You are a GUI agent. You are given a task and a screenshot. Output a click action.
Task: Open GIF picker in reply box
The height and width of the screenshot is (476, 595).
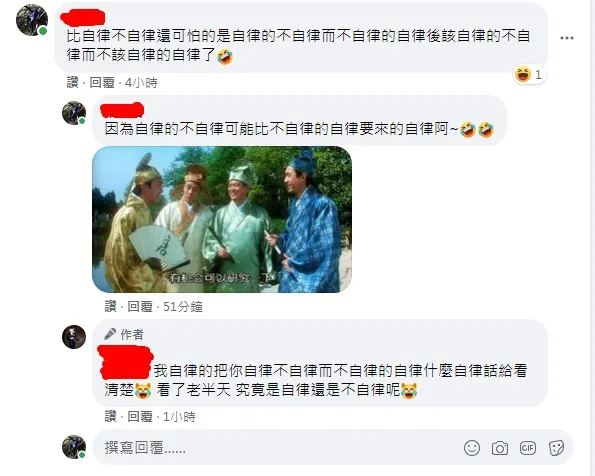coord(528,448)
